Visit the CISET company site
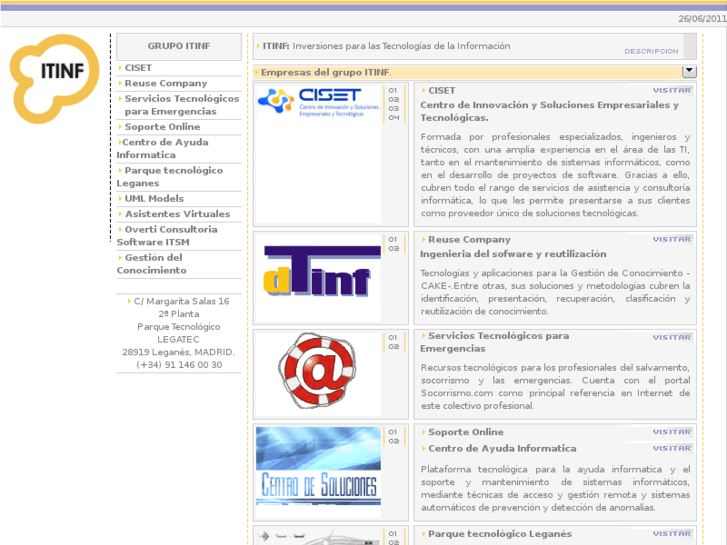727x545 pixels. click(672, 90)
